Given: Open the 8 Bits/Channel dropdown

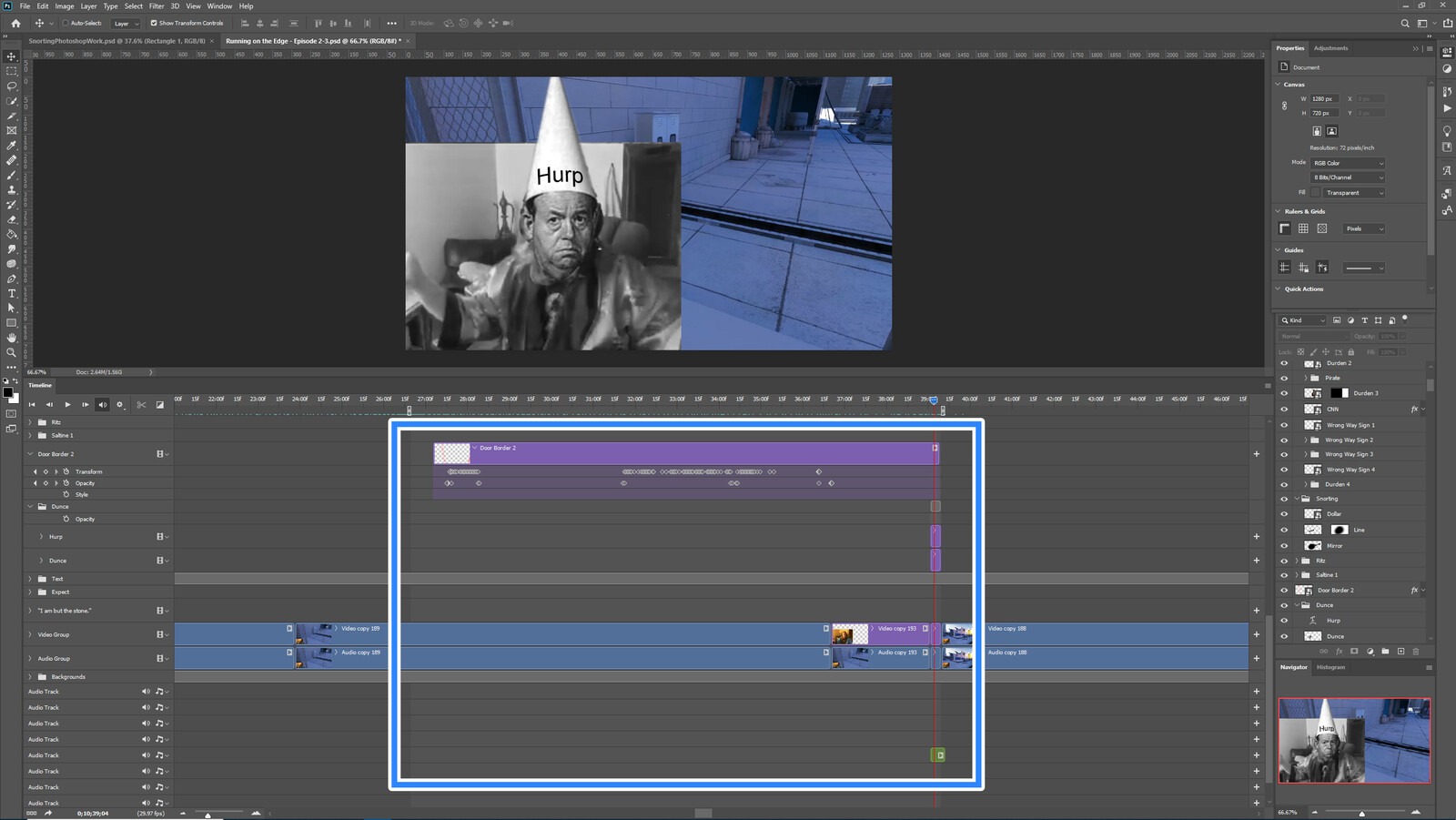Looking at the screenshot, I should click(1347, 177).
